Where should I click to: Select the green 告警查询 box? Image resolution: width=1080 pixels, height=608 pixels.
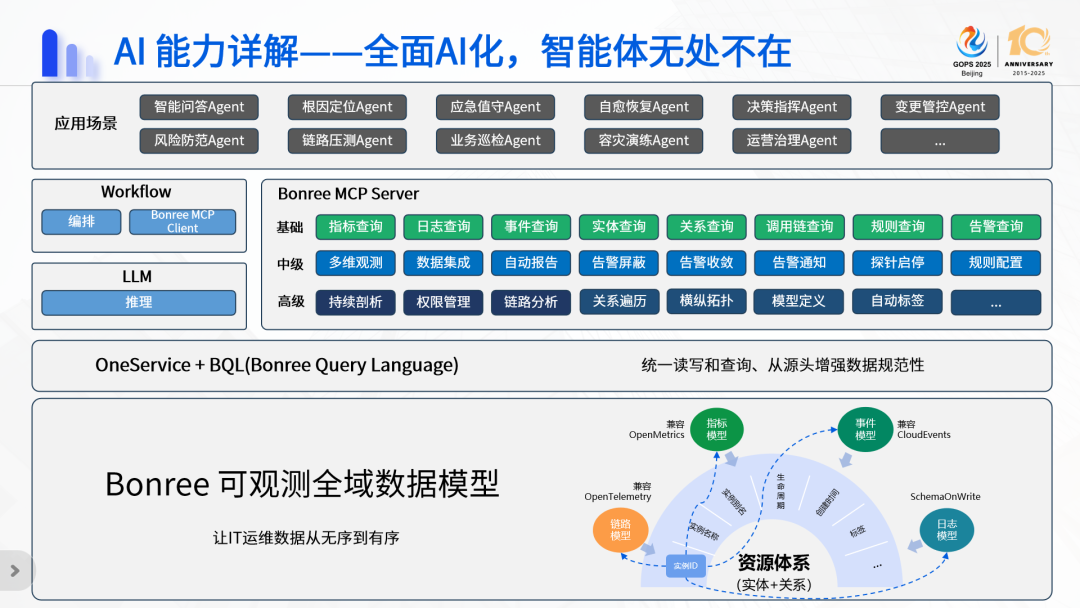point(995,227)
